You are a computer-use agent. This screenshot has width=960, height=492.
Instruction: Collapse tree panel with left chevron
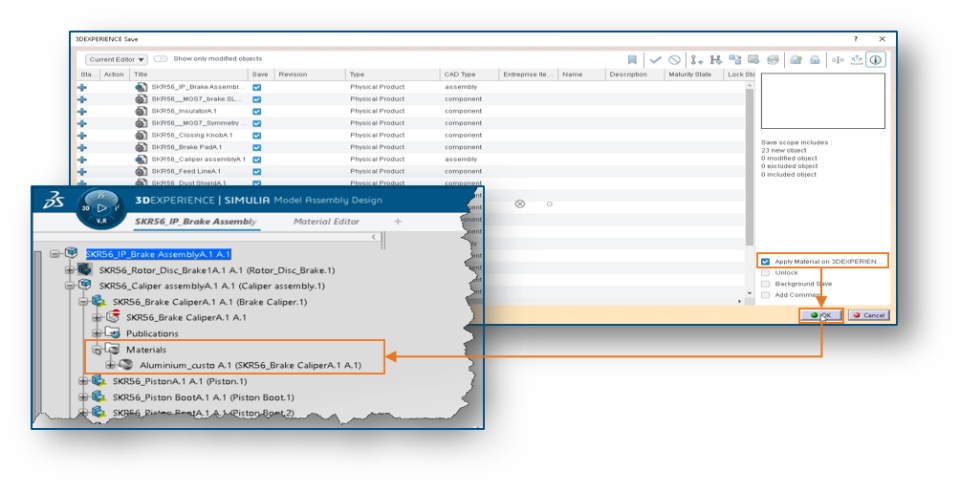click(374, 237)
